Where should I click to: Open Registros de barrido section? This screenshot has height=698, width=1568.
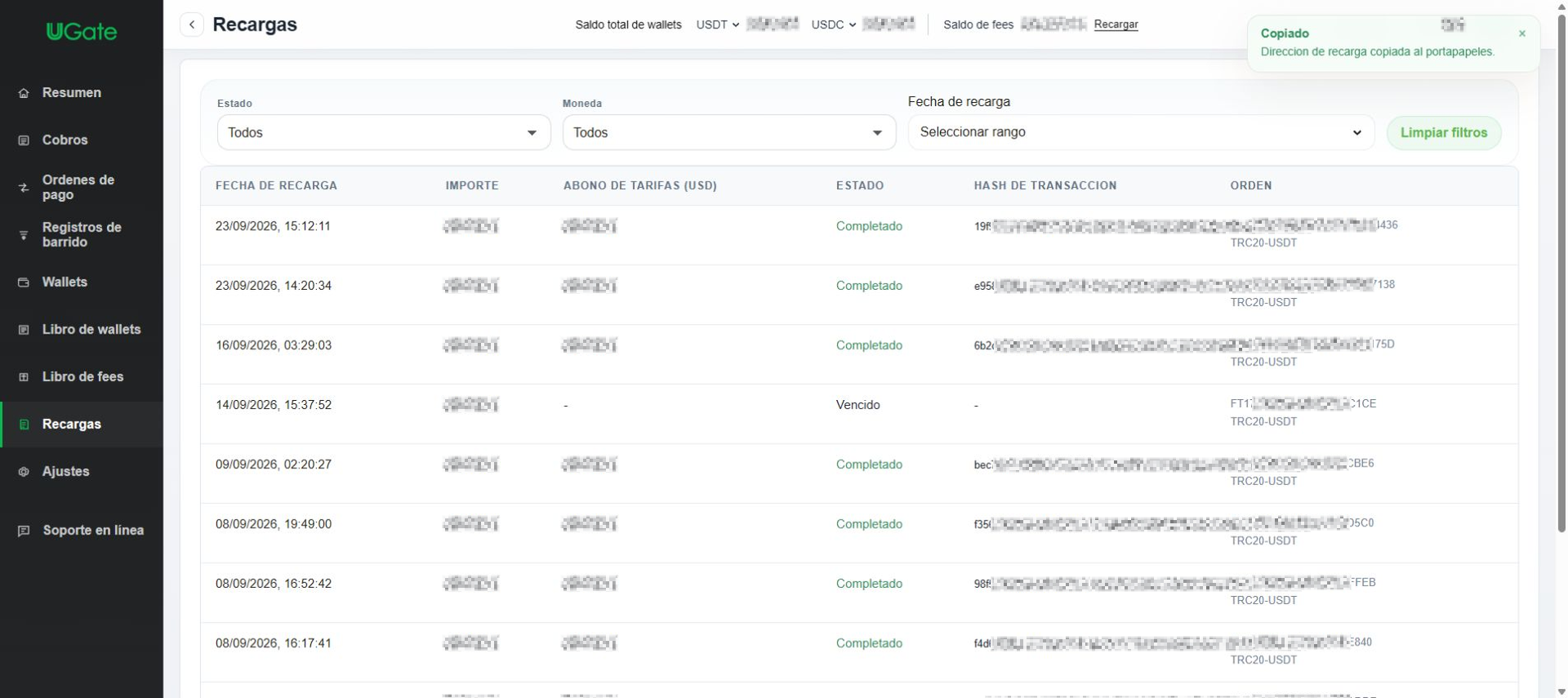click(x=82, y=235)
